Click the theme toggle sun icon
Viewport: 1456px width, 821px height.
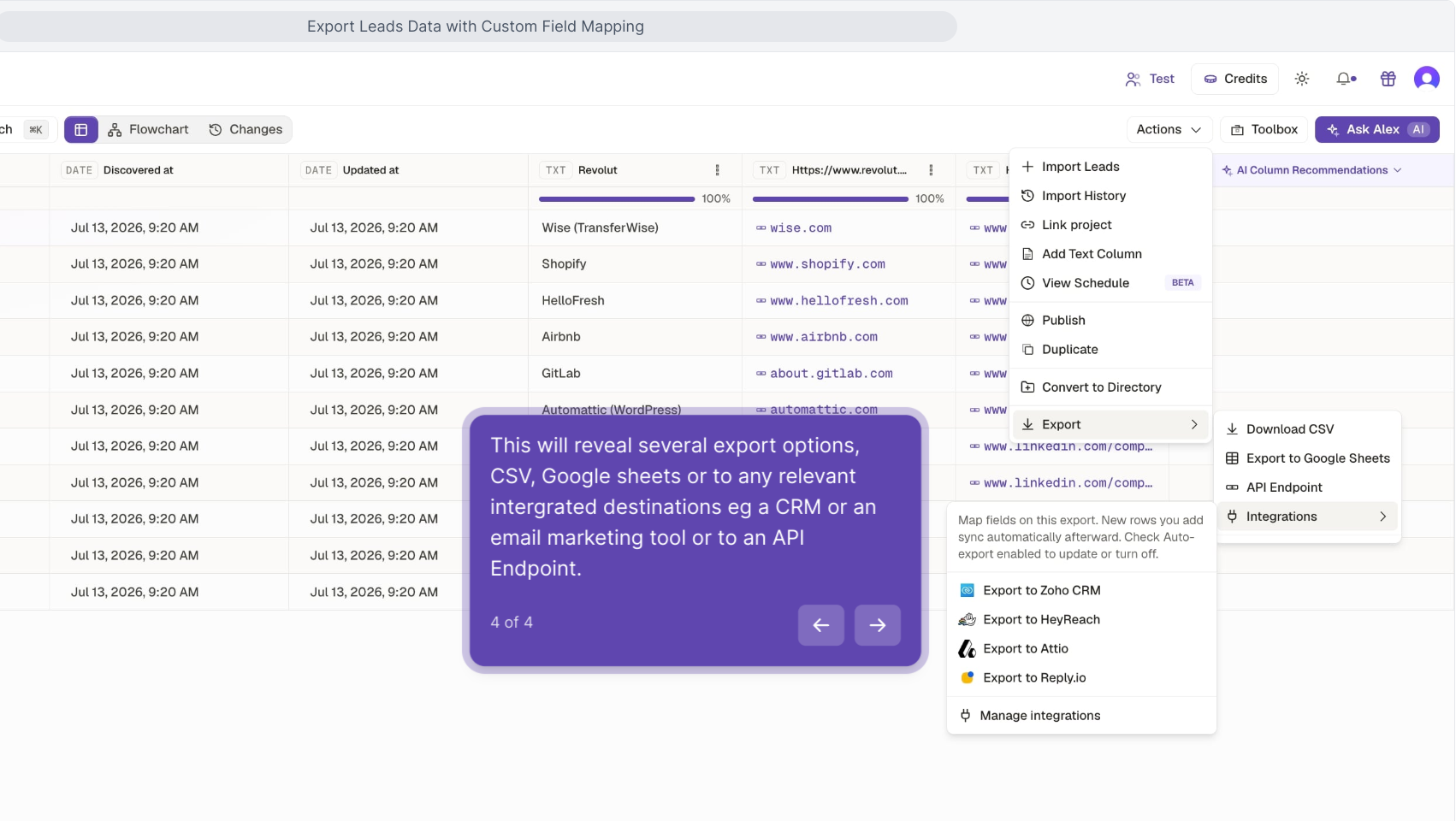point(1302,79)
